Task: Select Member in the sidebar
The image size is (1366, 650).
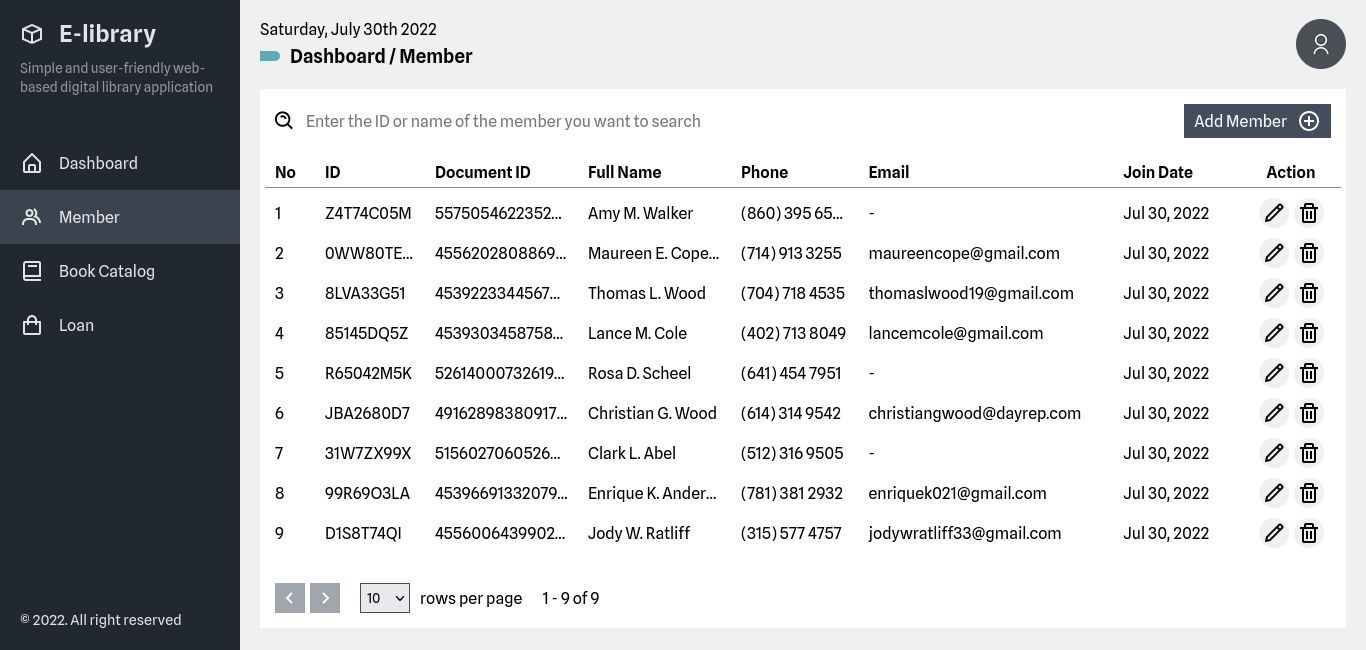Action: pyautogui.click(x=89, y=217)
